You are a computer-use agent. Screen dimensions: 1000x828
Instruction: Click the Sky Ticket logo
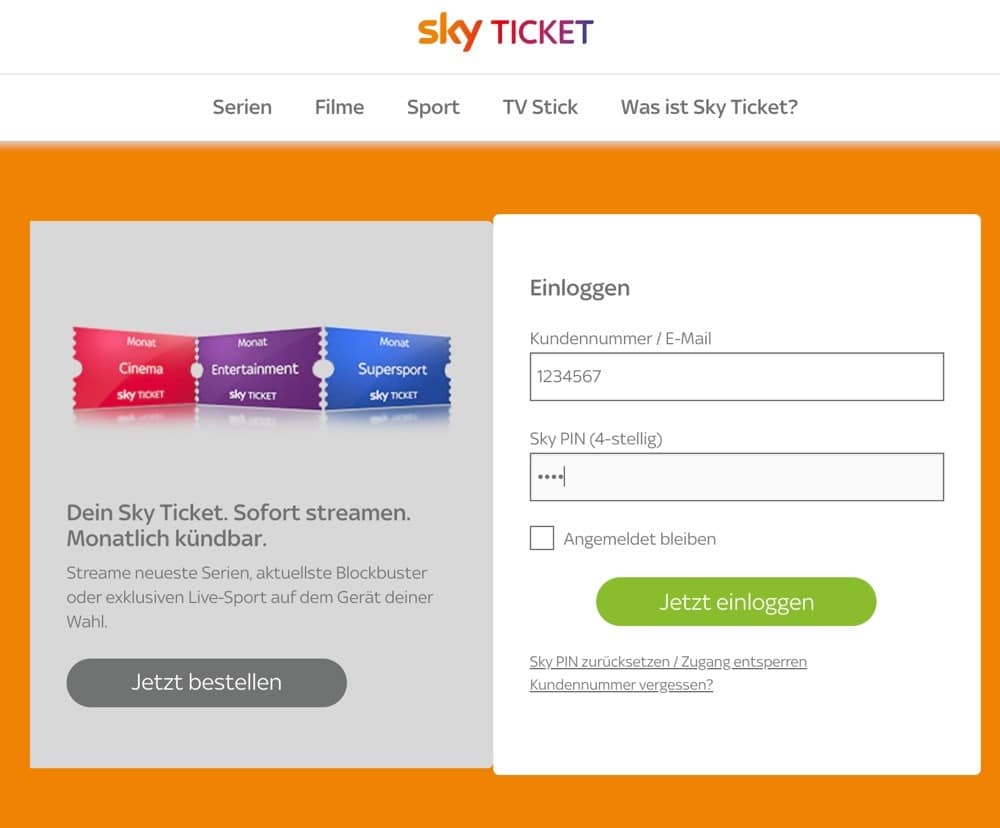(x=505, y=32)
